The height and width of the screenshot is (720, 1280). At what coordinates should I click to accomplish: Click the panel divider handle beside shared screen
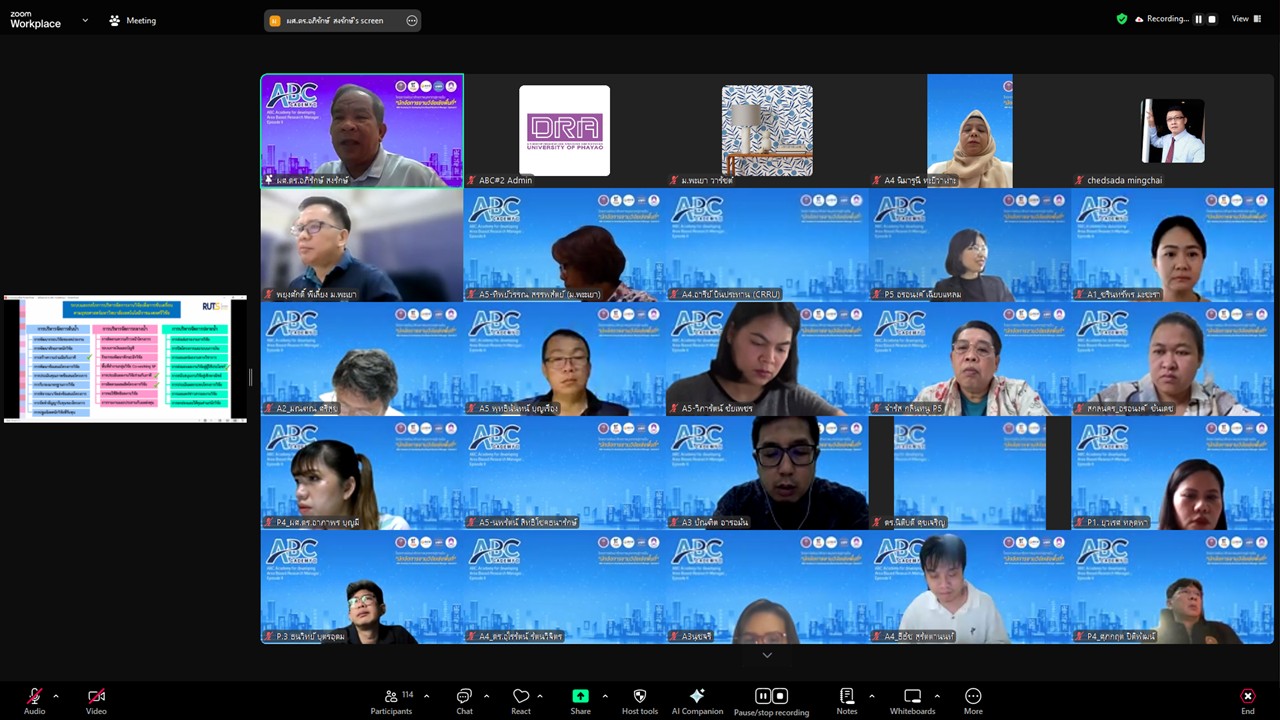tap(250, 377)
